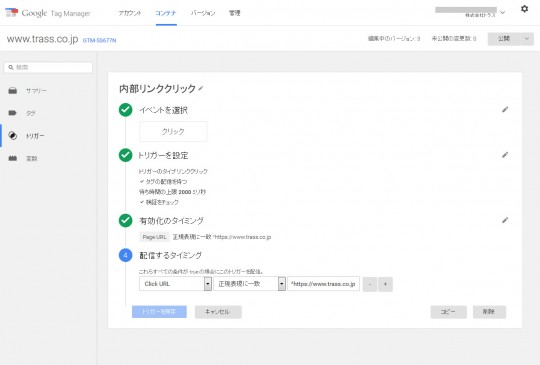The height and width of the screenshot is (365, 540).
Task: Click the イベントを選択 green checkmark
Action: click(125, 110)
